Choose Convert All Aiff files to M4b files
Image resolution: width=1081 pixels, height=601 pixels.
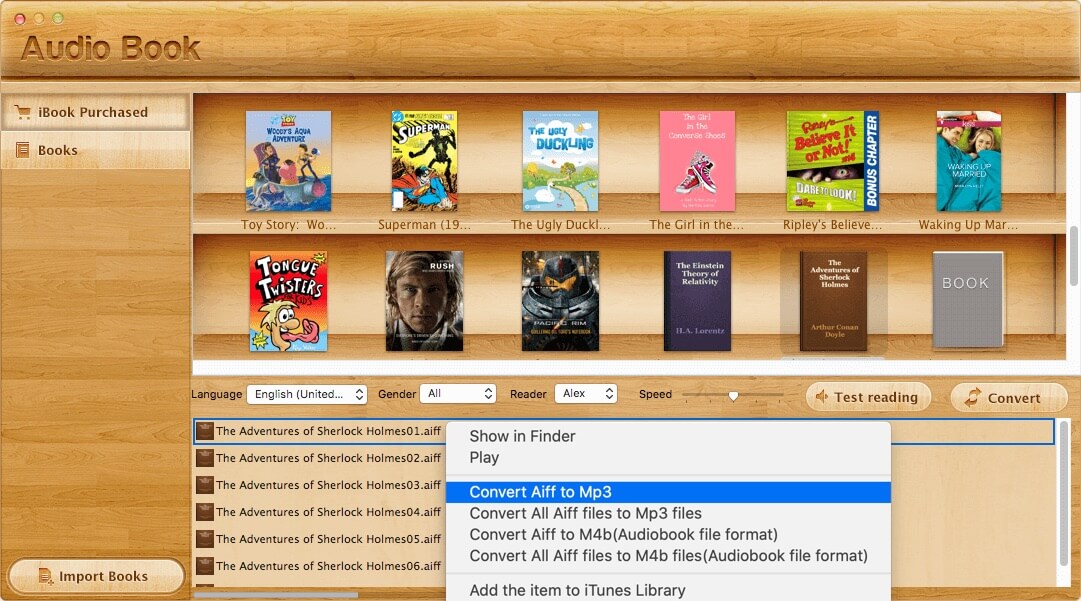[668, 556]
